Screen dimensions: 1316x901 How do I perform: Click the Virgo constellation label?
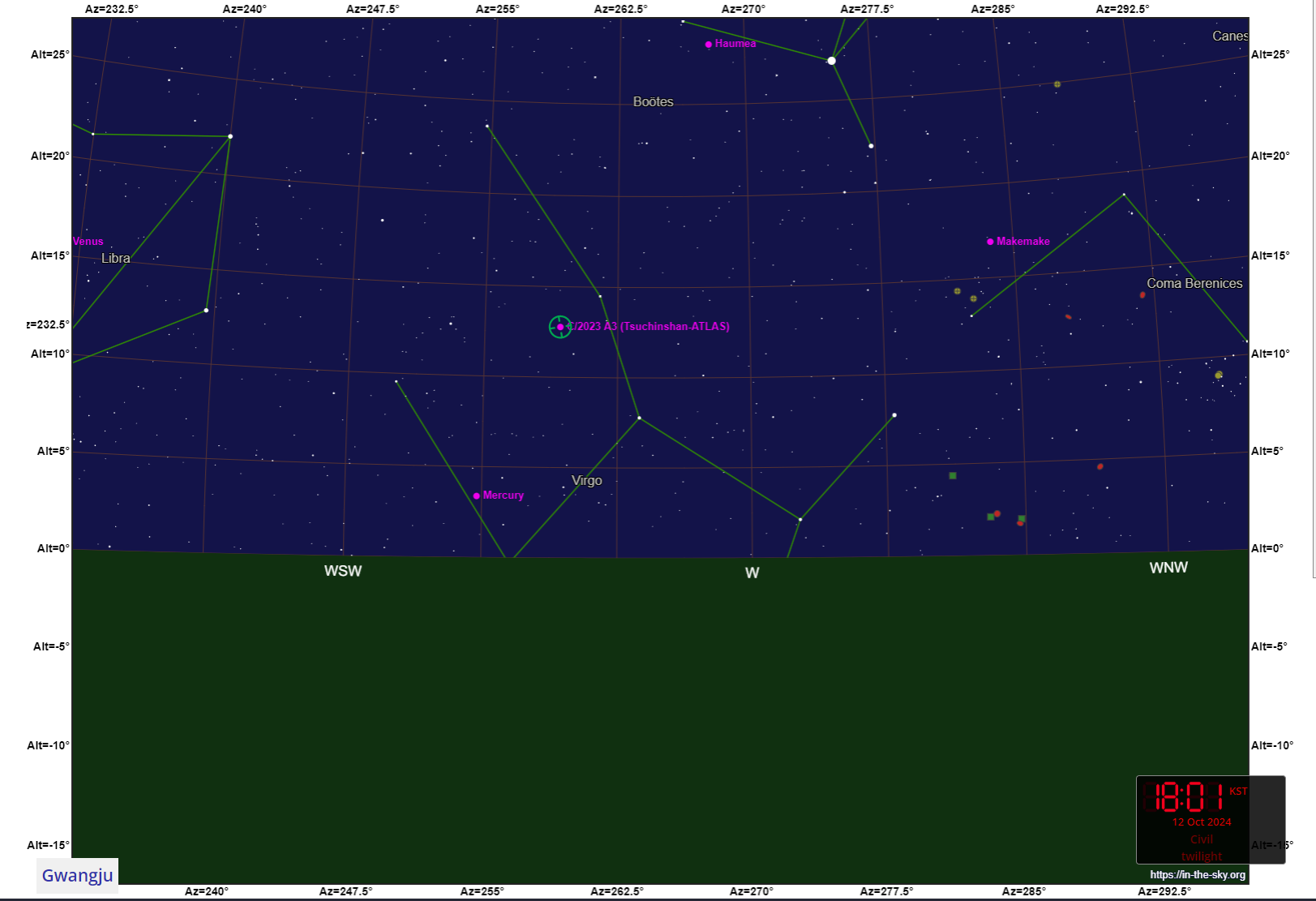coord(587,480)
